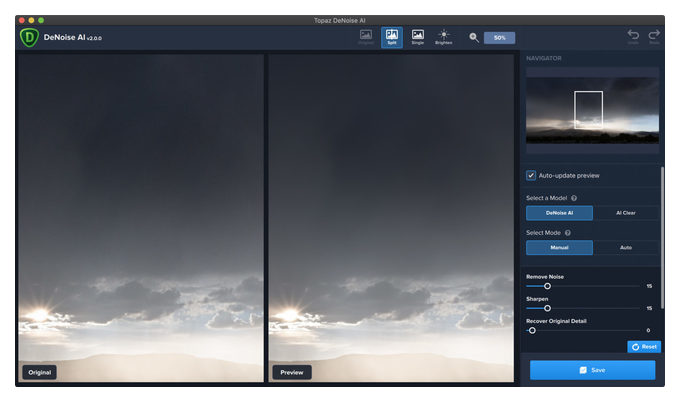Screen dimensions: 680x402
Task: Switch to Original view mode
Action: point(366,37)
